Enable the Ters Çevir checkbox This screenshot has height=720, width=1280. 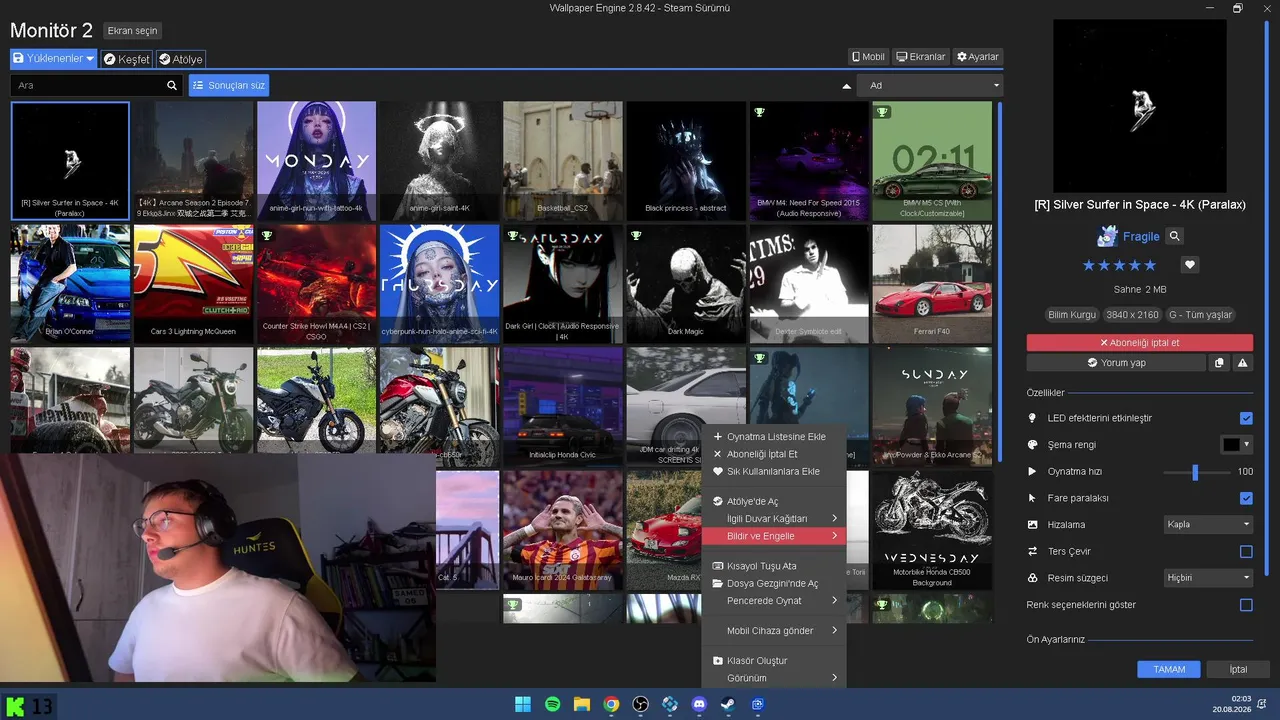point(1246,551)
